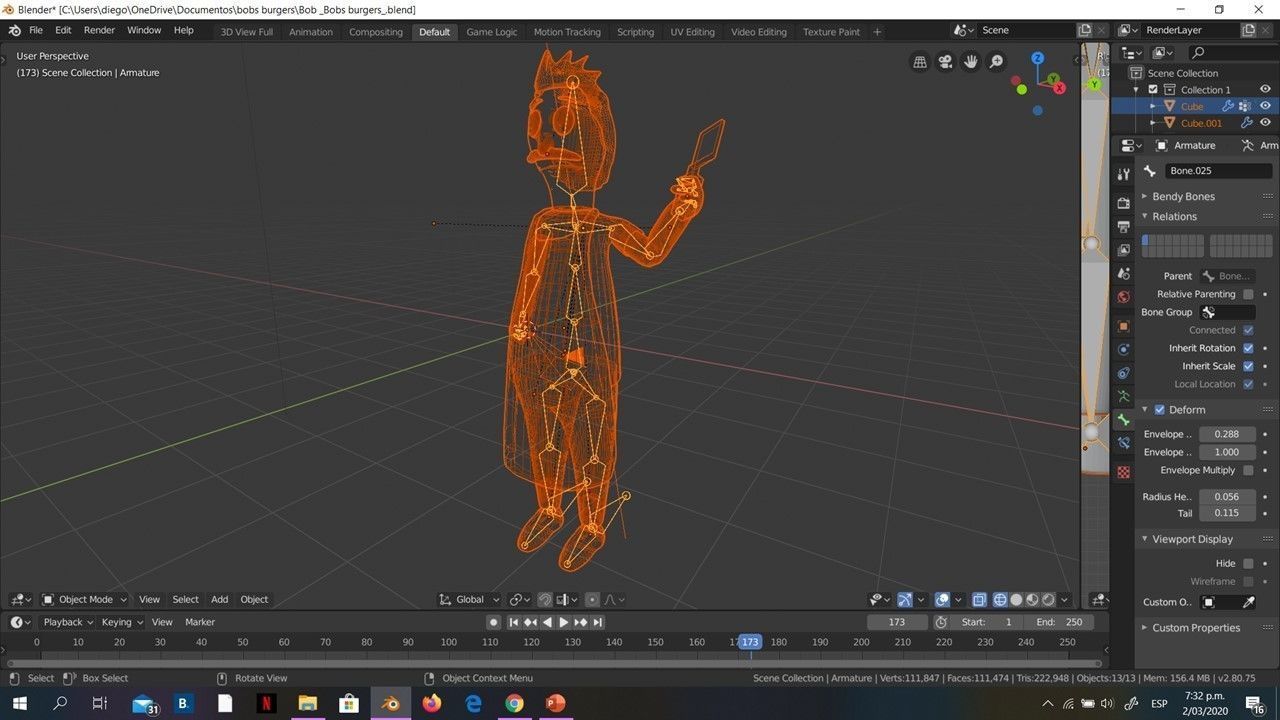Toggle X-ray display in viewport header

[x=979, y=600]
